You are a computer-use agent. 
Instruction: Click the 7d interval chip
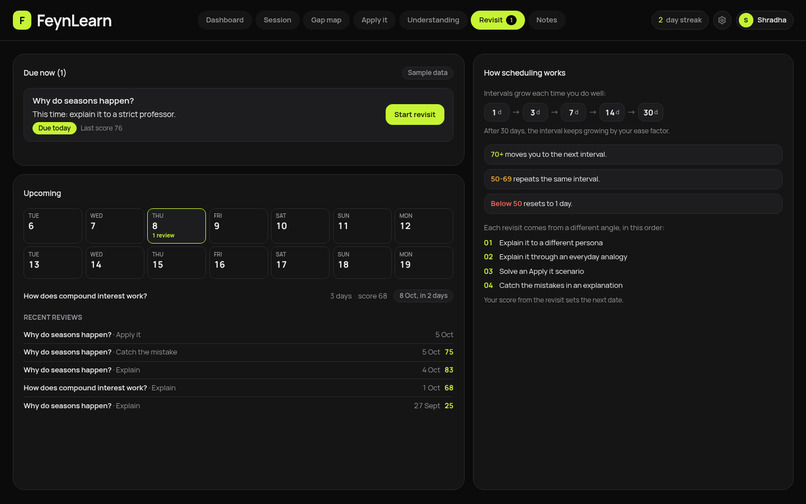click(574, 112)
